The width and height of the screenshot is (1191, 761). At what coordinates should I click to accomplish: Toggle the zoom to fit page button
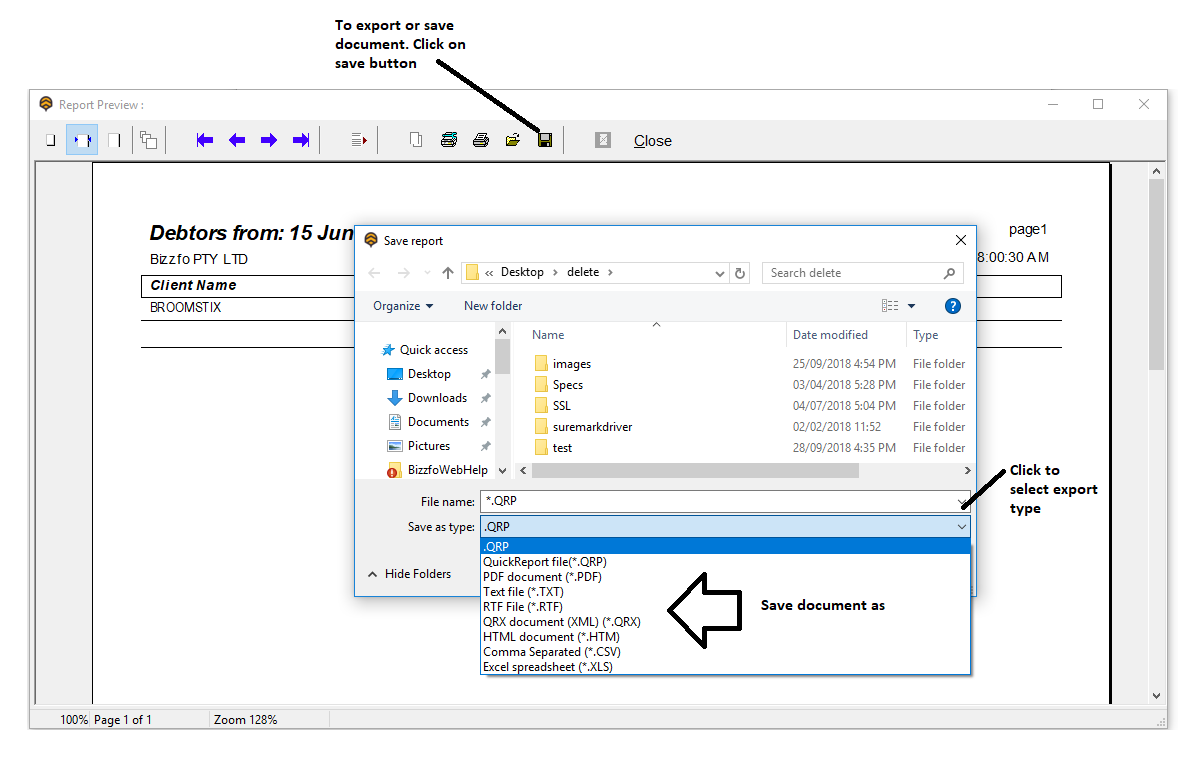point(51,140)
